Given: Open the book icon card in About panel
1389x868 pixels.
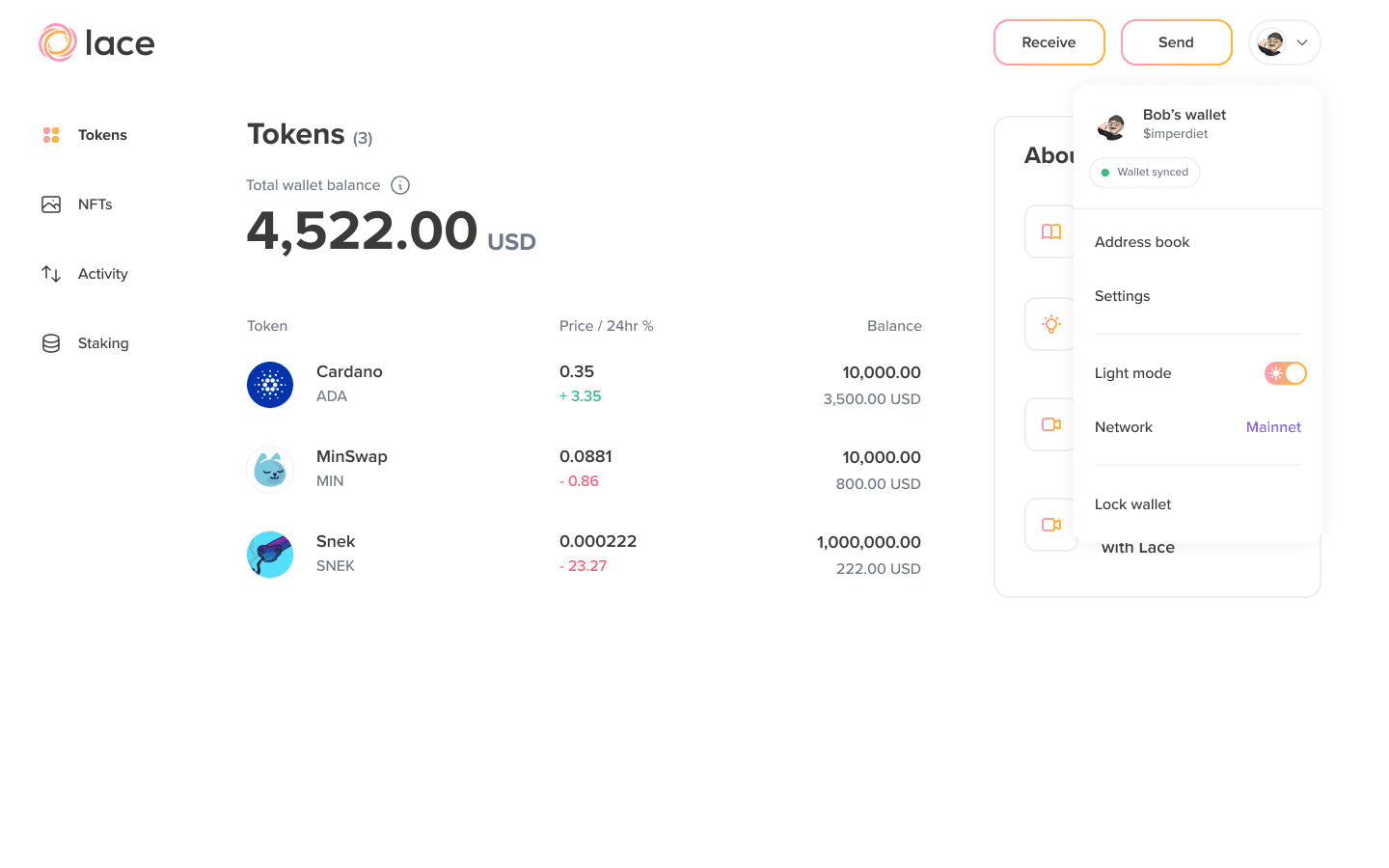Looking at the screenshot, I should tap(1050, 231).
